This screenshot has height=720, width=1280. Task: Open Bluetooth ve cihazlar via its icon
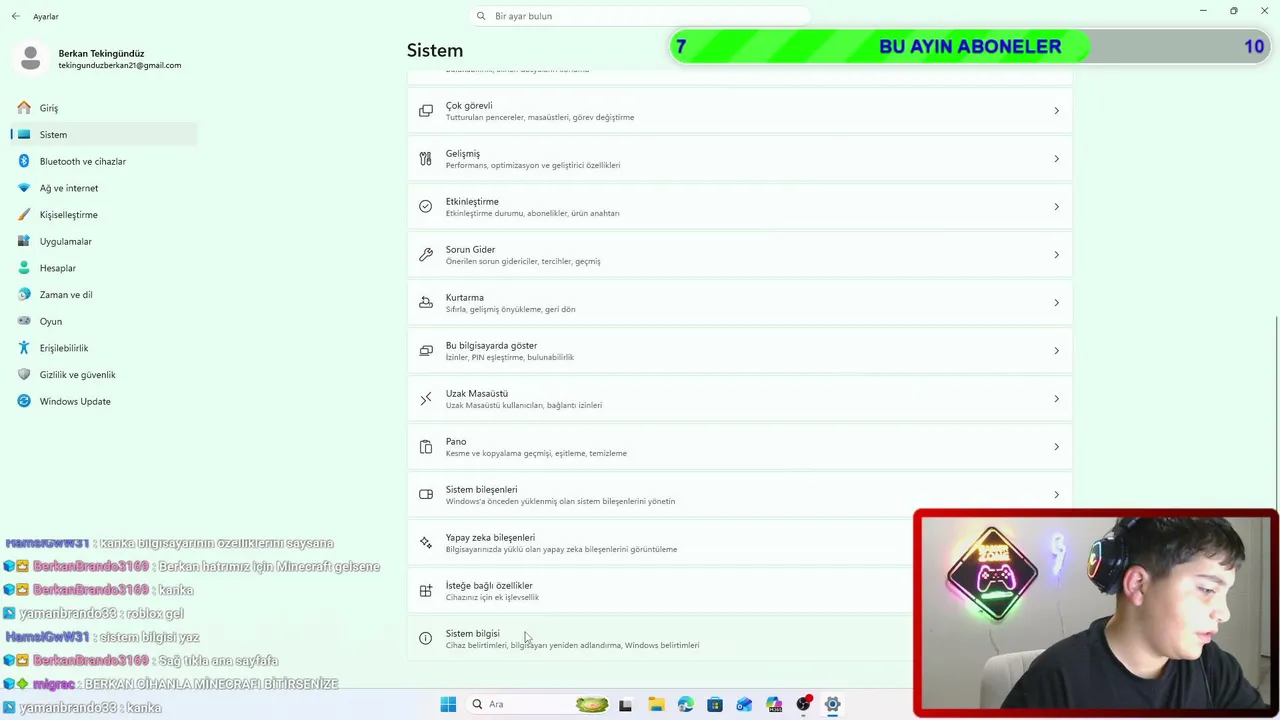pos(24,161)
